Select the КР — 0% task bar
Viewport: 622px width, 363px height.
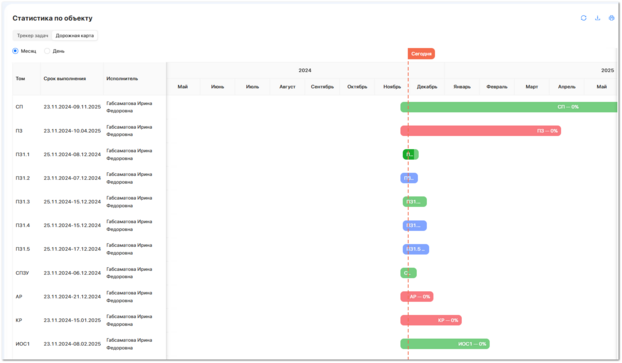(x=431, y=320)
